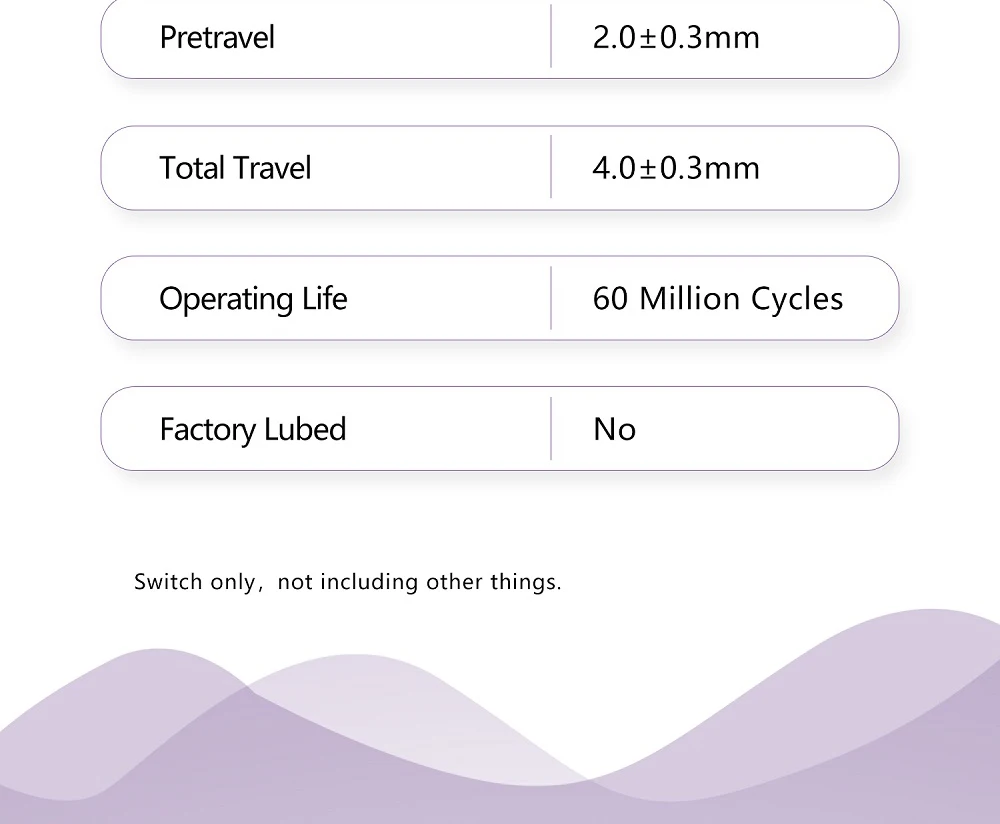Click the dark purple band at the bottom

pyautogui.click(x=500, y=807)
